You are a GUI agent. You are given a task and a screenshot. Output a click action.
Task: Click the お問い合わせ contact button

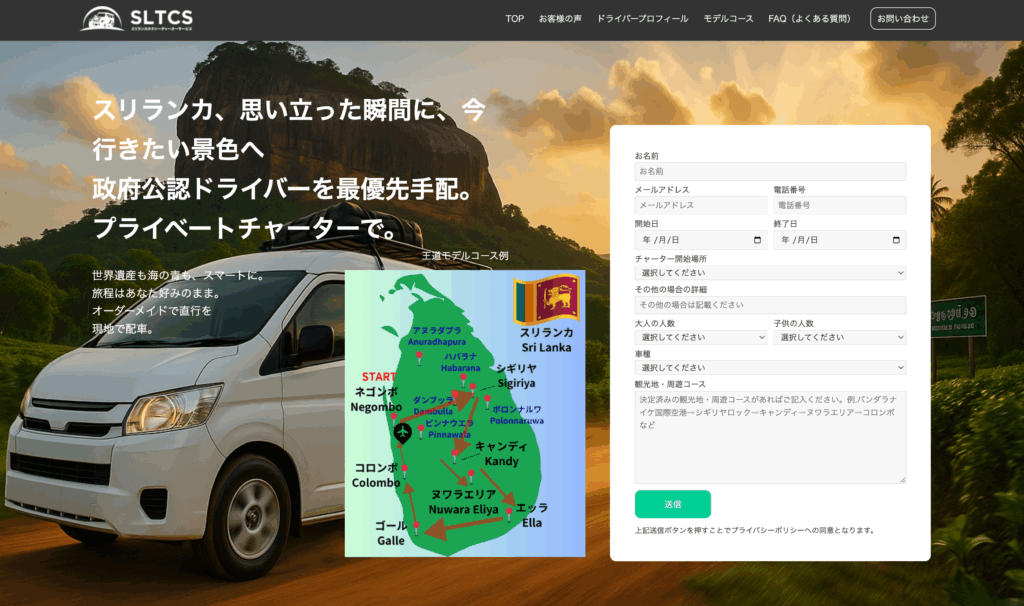pyautogui.click(x=902, y=19)
